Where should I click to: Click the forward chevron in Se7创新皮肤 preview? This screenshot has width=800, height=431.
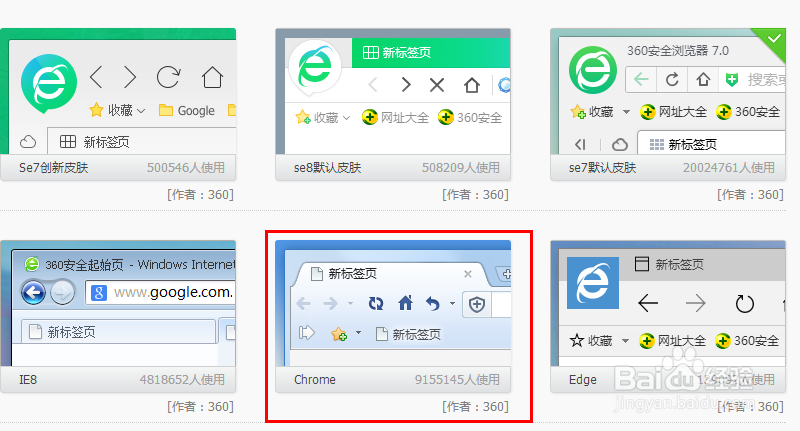coord(130,77)
